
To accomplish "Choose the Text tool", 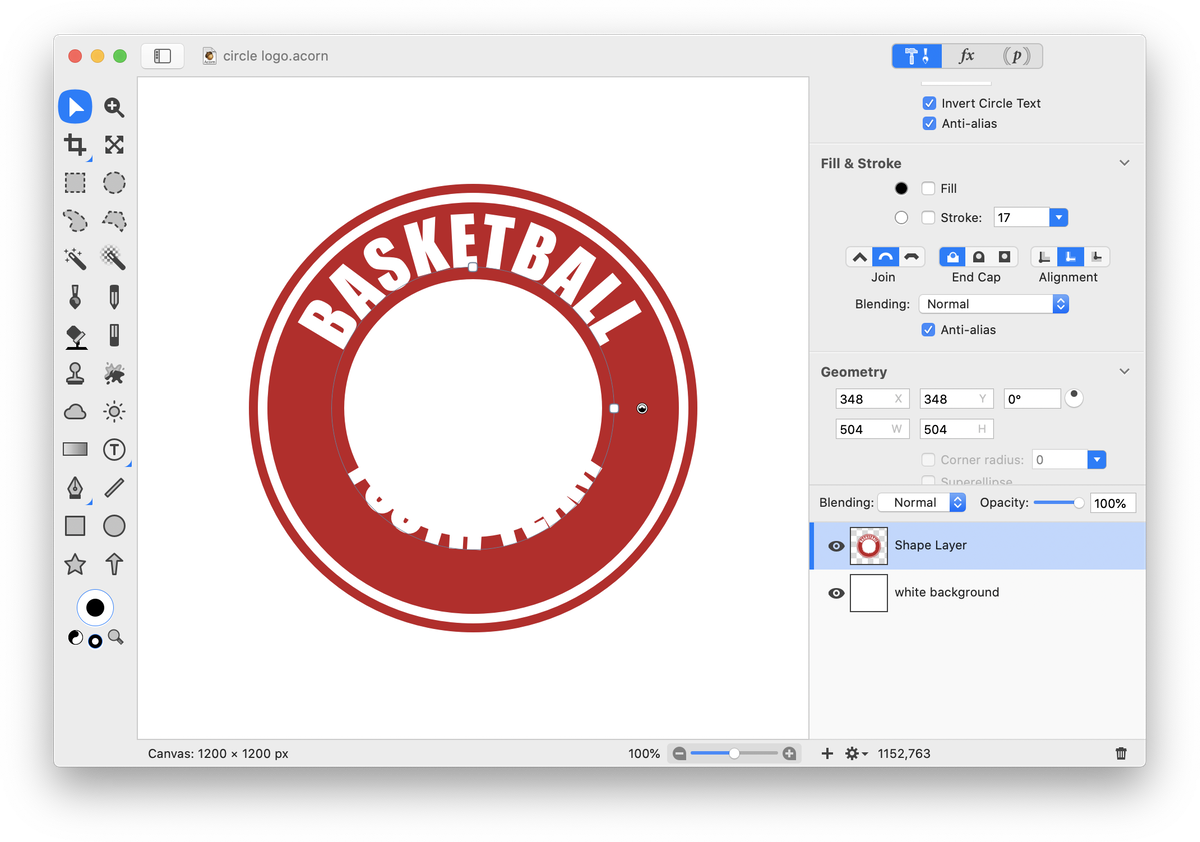I will pos(115,450).
